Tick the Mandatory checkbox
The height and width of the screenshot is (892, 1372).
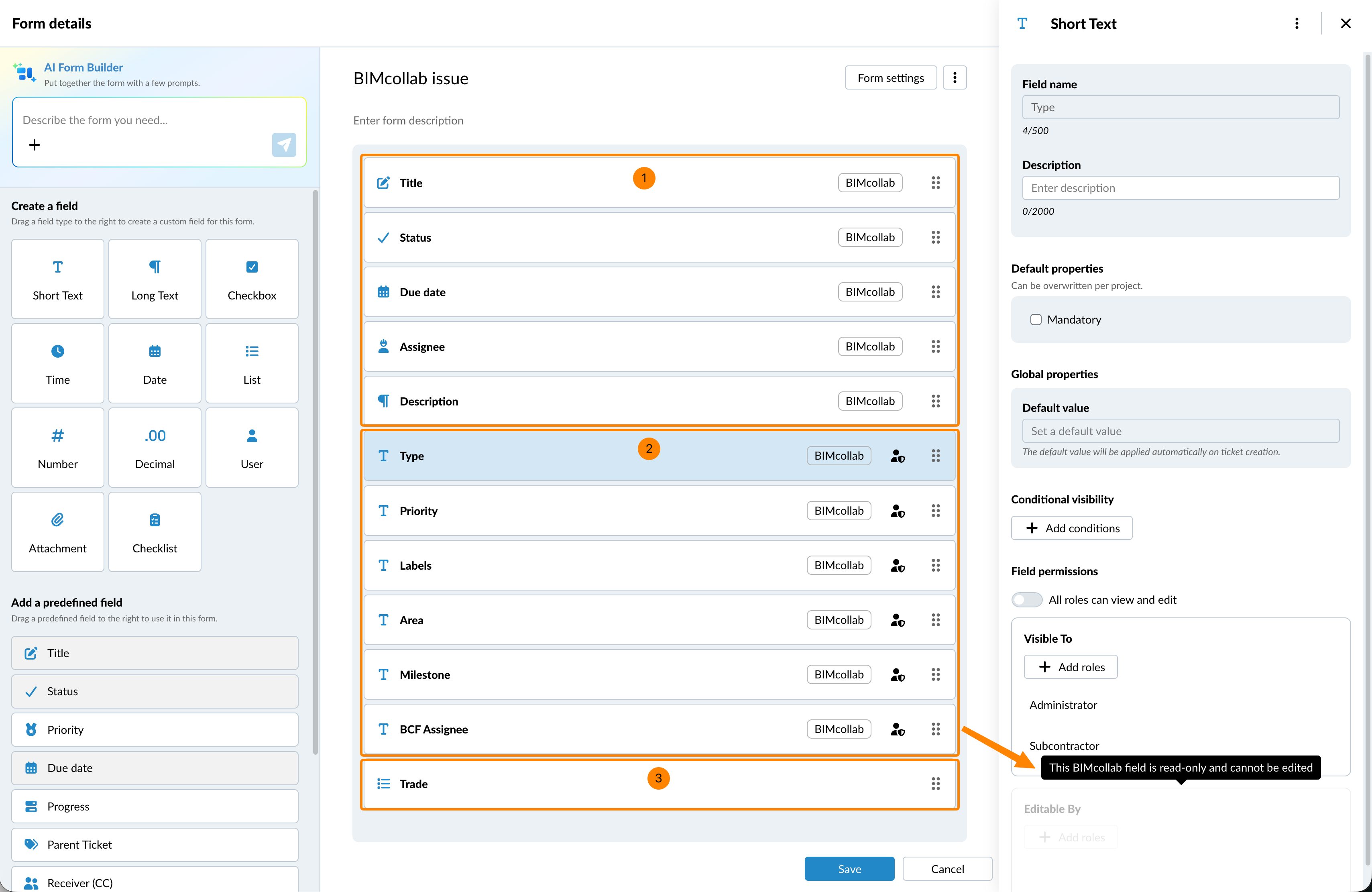point(1036,320)
